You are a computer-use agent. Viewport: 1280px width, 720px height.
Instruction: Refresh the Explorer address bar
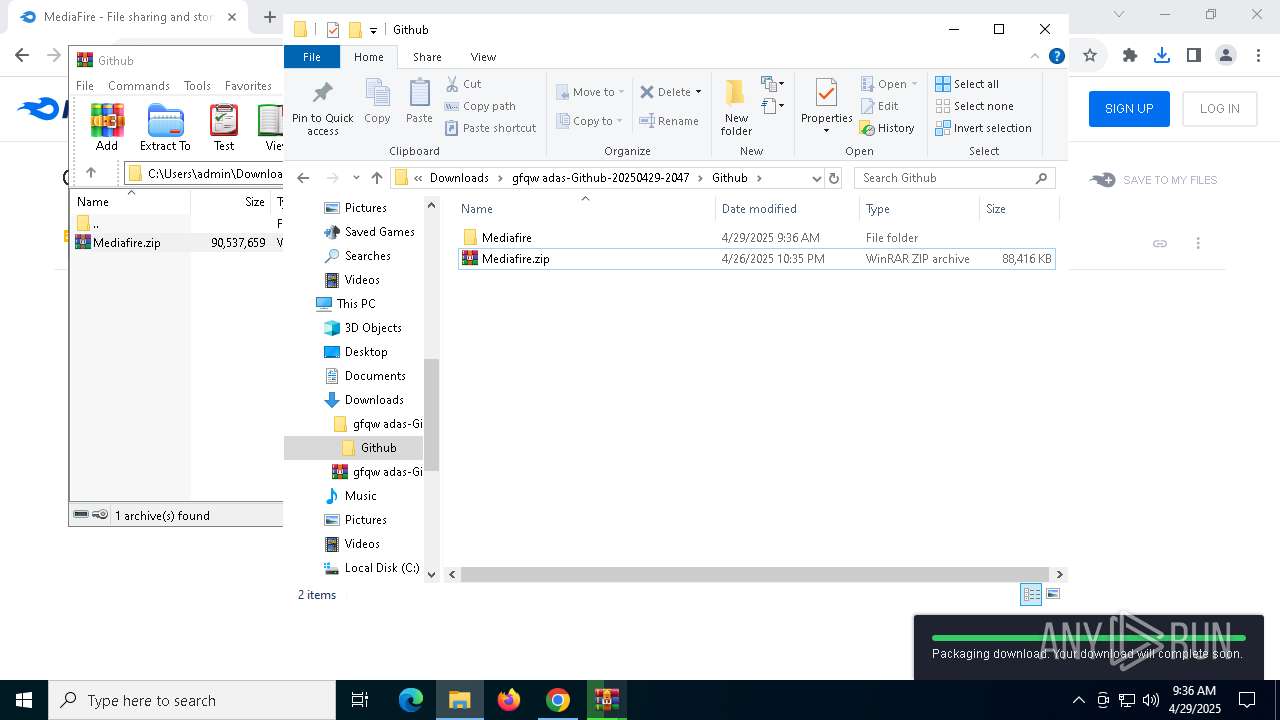834,178
